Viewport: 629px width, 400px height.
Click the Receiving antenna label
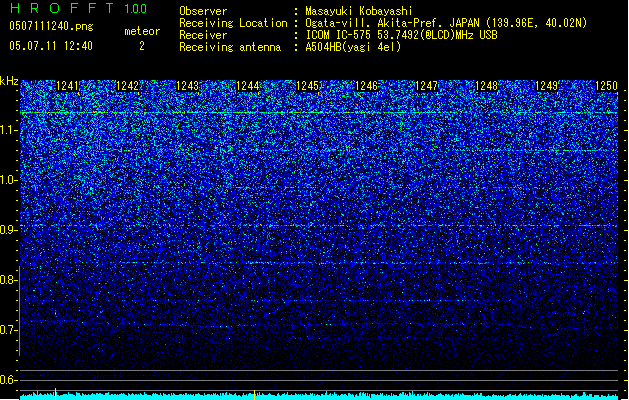[x=230, y=47]
